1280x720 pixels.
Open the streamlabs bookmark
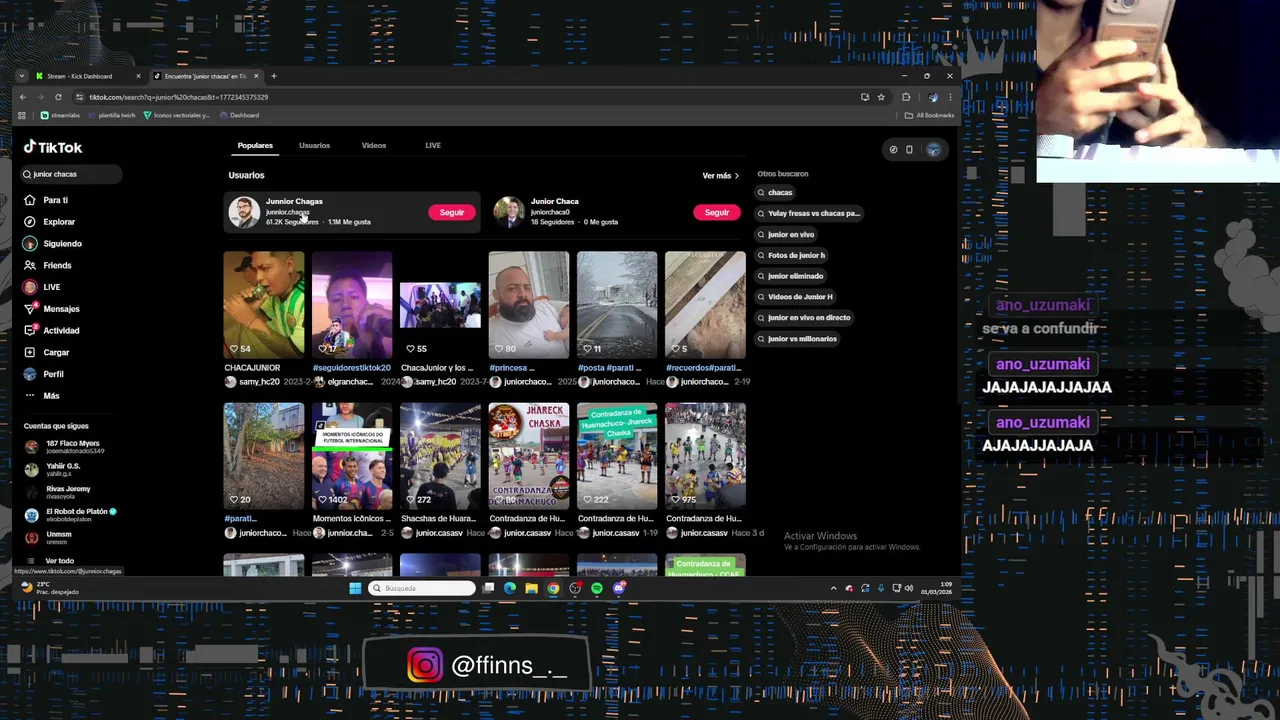pos(60,115)
